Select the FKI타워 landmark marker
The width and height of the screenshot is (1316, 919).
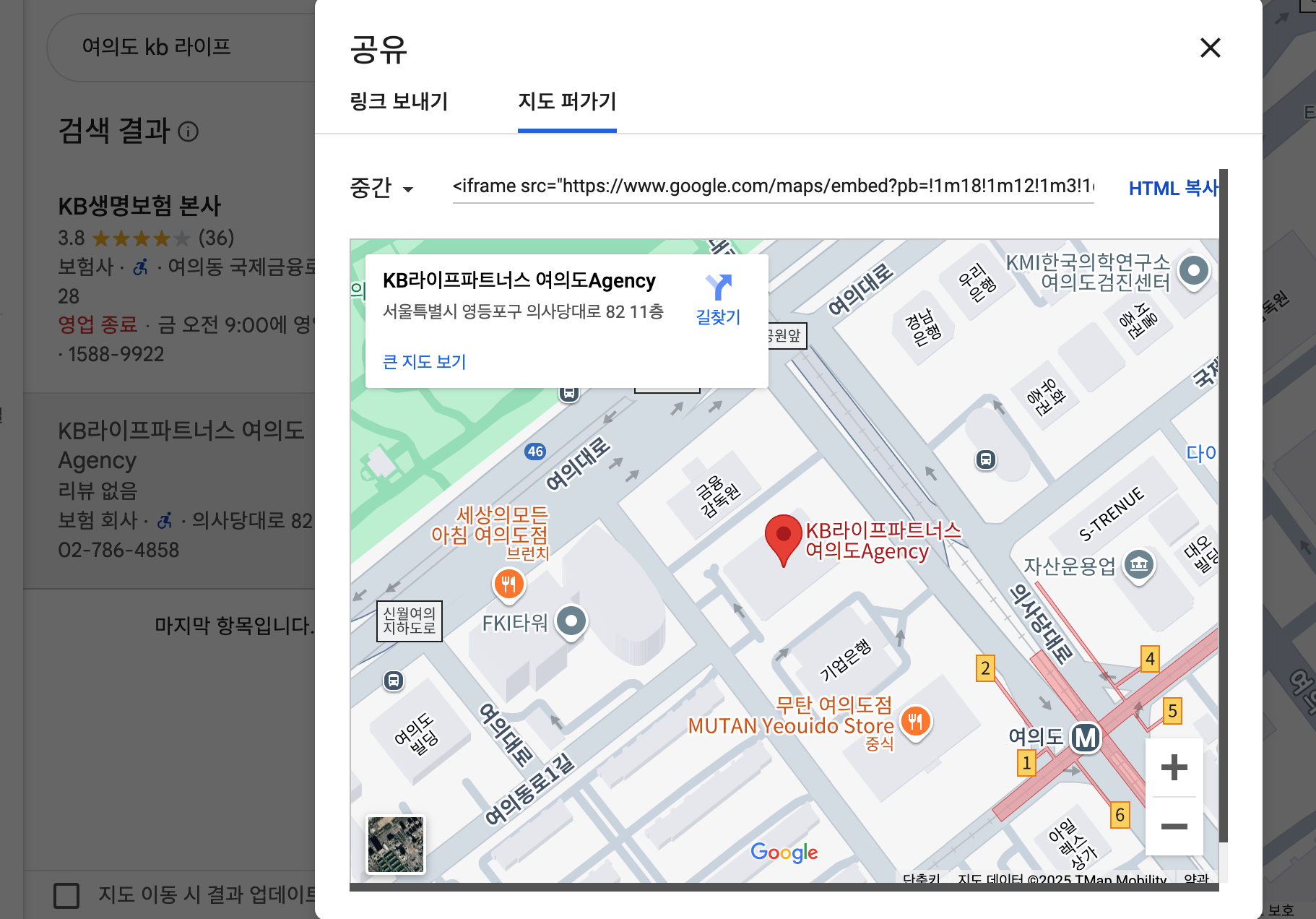[571, 621]
